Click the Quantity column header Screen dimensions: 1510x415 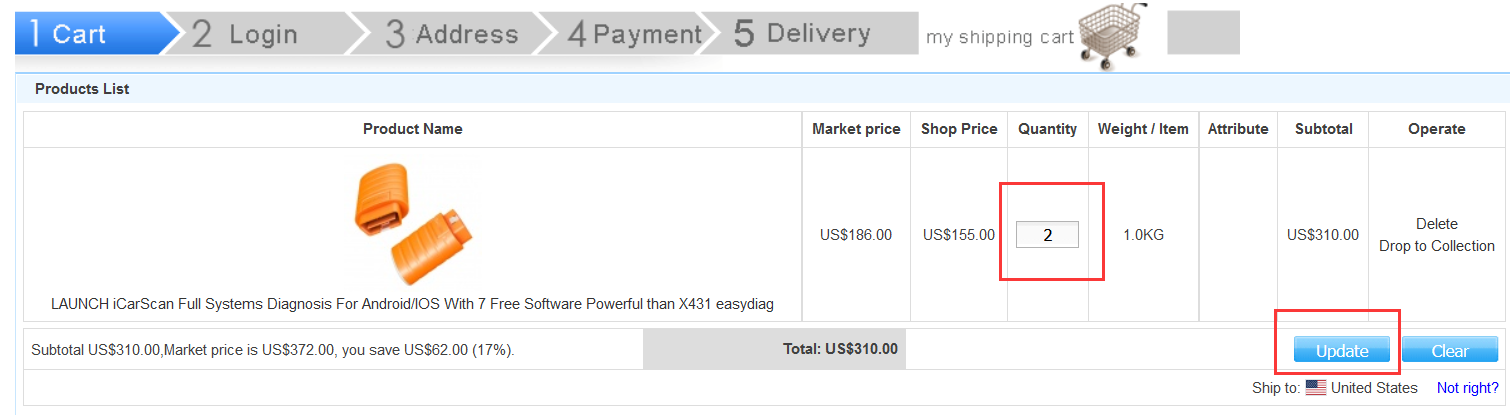click(x=1048, y=129)
